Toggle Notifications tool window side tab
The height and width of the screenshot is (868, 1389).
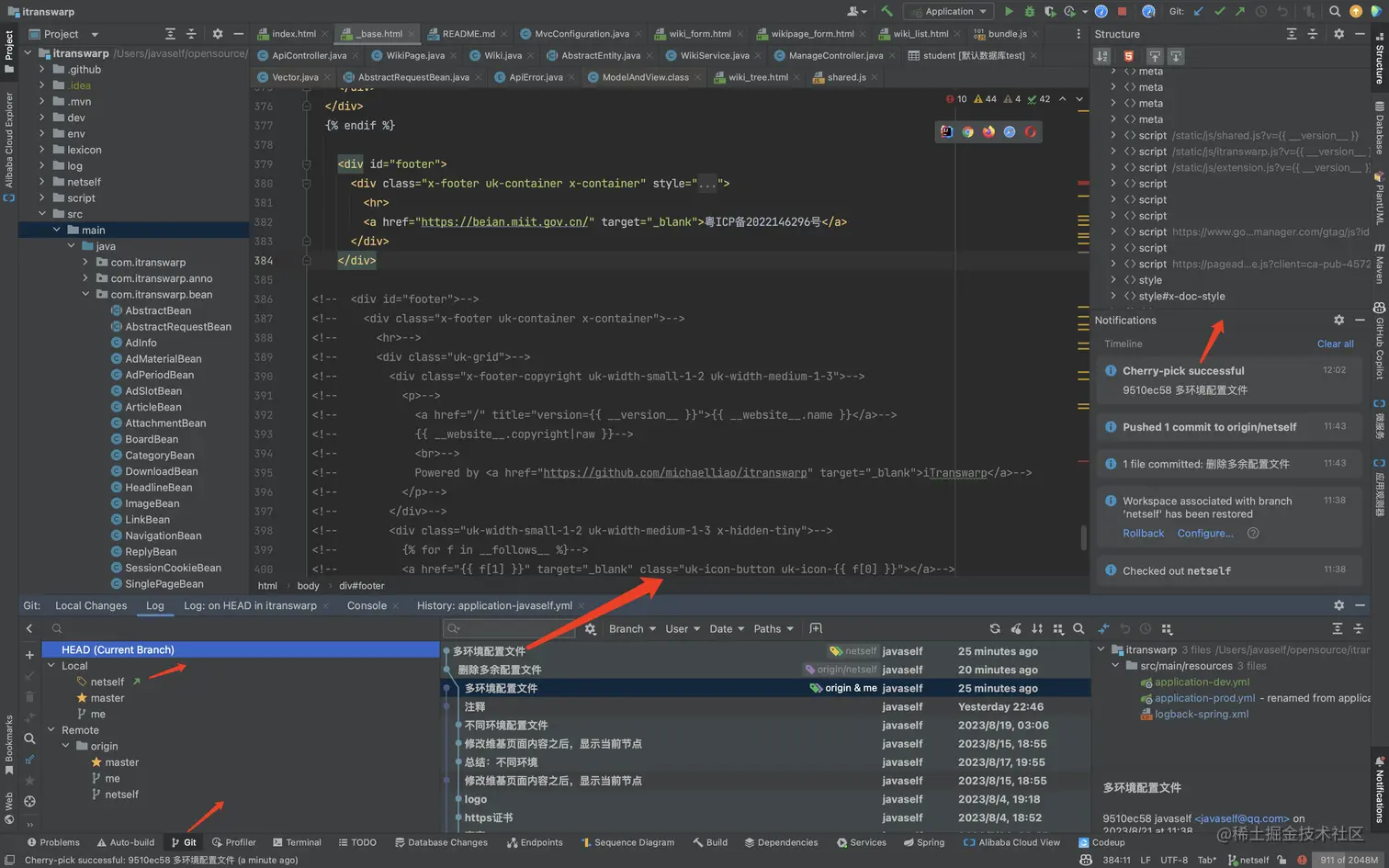1379,790
